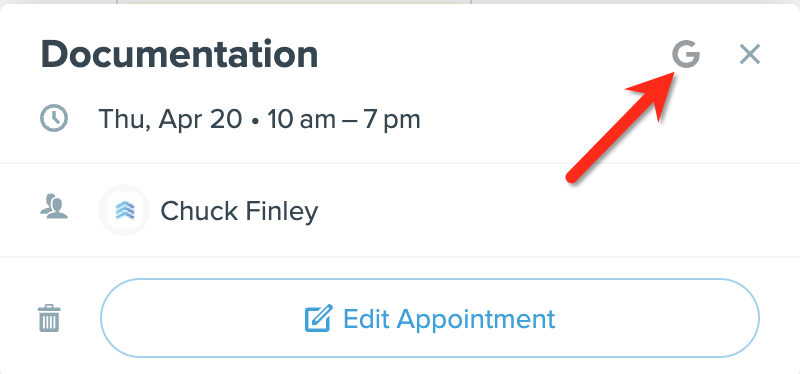Click the calendar background strip above popup
The width and height of the screenshot is (800, 374).
point(400,2)
